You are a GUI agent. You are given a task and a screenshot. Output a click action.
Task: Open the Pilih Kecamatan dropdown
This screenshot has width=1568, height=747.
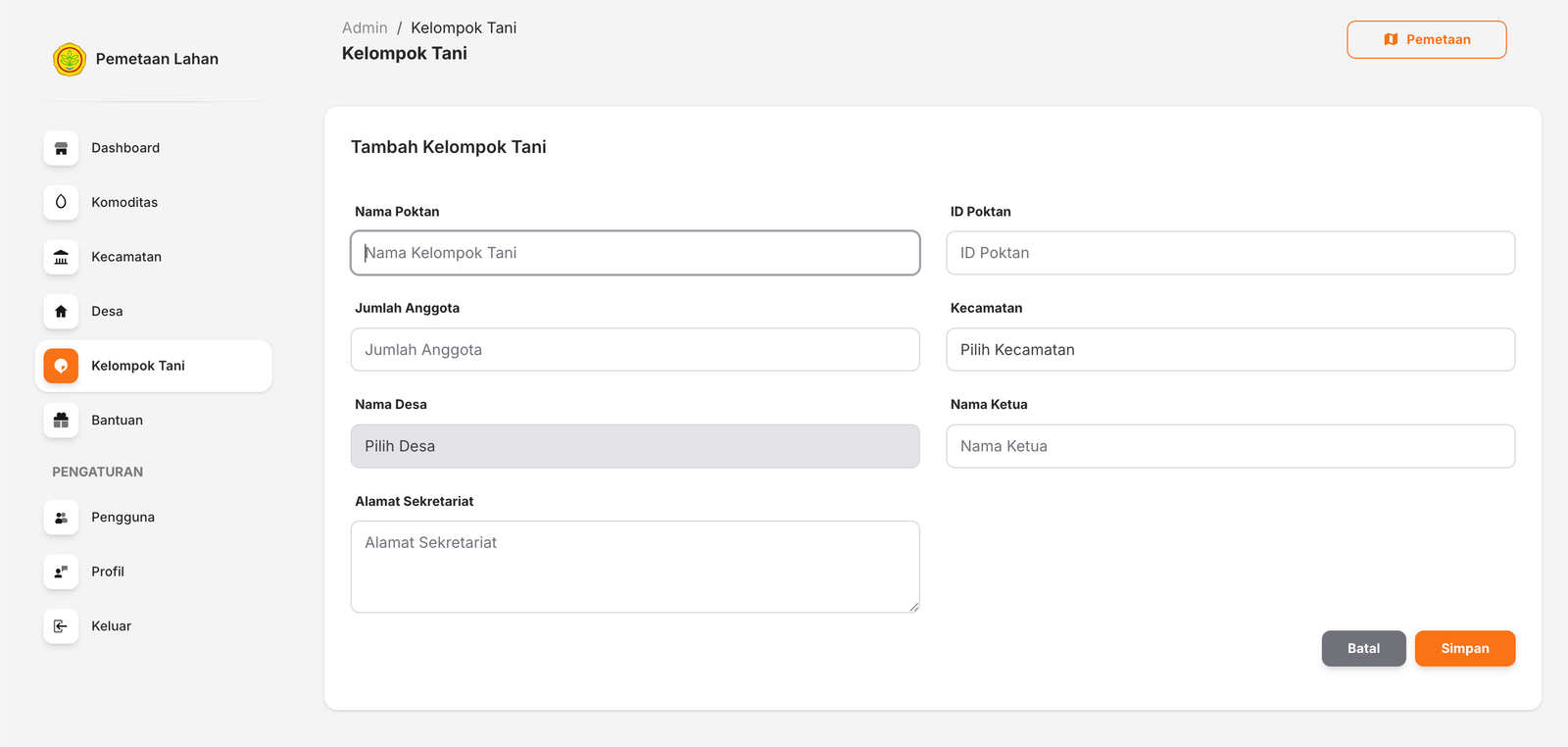click(1231, 350)
